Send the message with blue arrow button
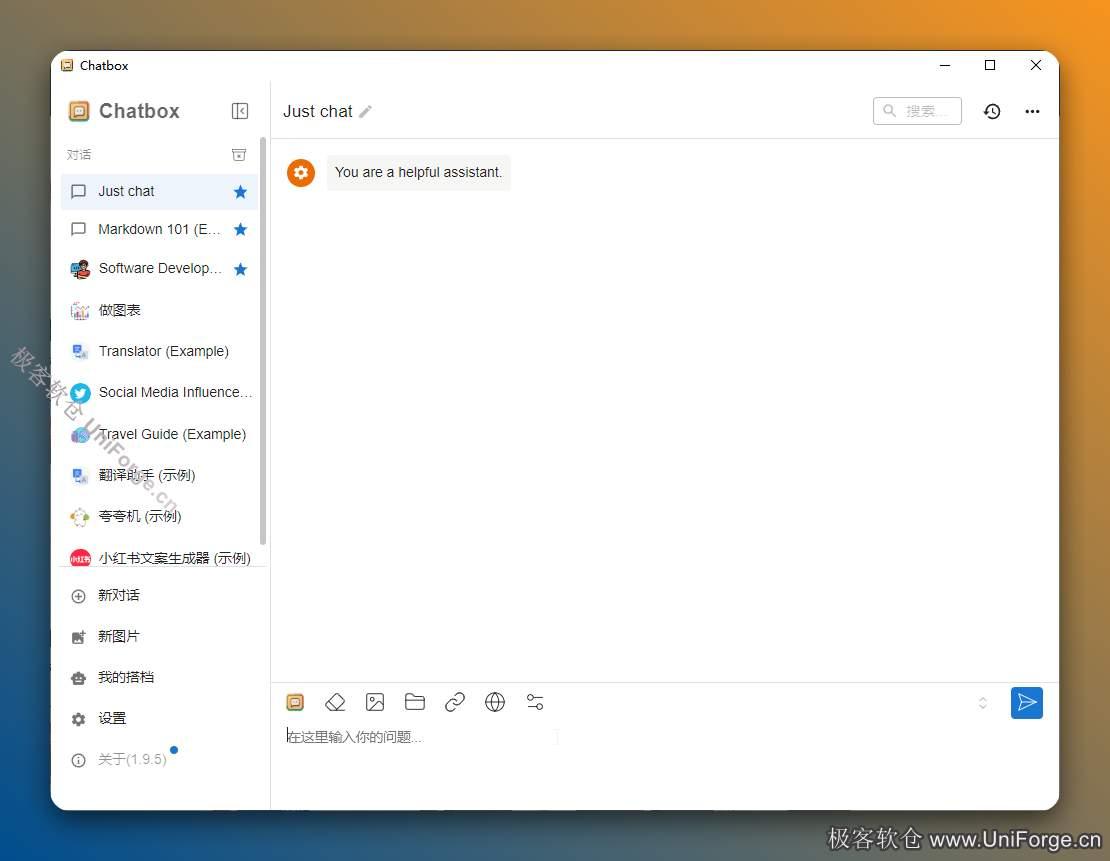Screen dimensions: 1110x861 1026,702
